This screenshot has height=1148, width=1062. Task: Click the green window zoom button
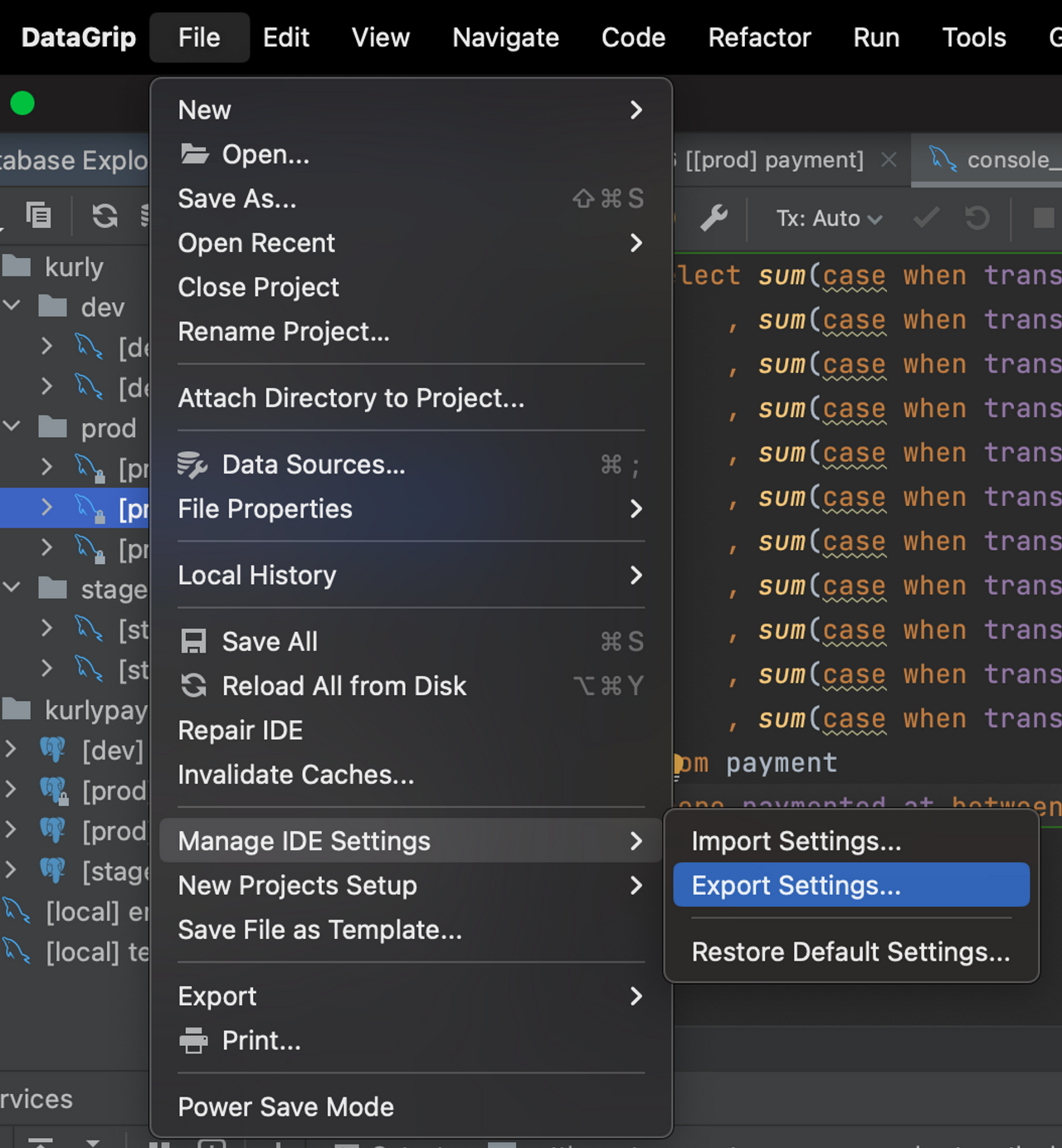(x=22, y=104)
